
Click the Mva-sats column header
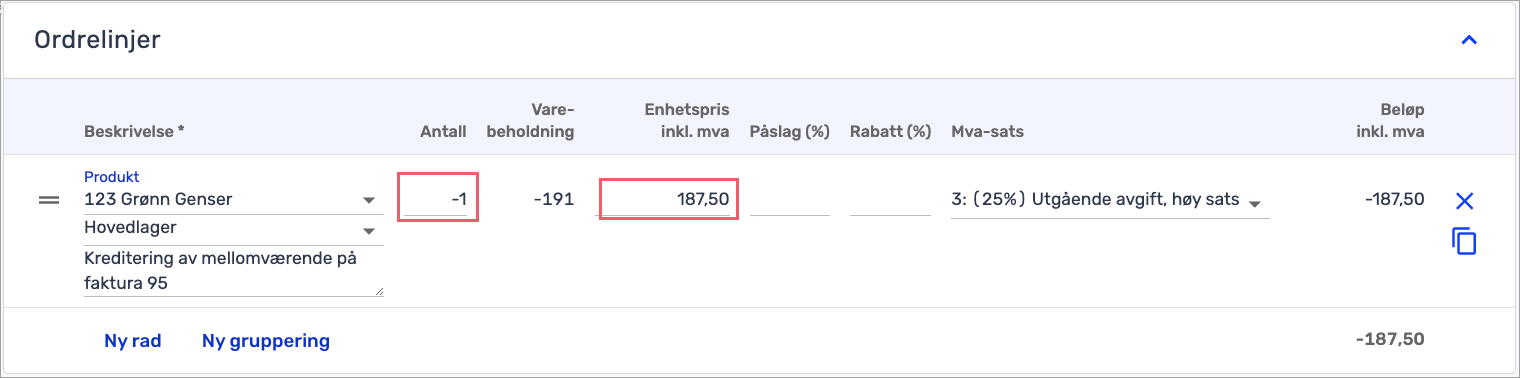(987, 131)
